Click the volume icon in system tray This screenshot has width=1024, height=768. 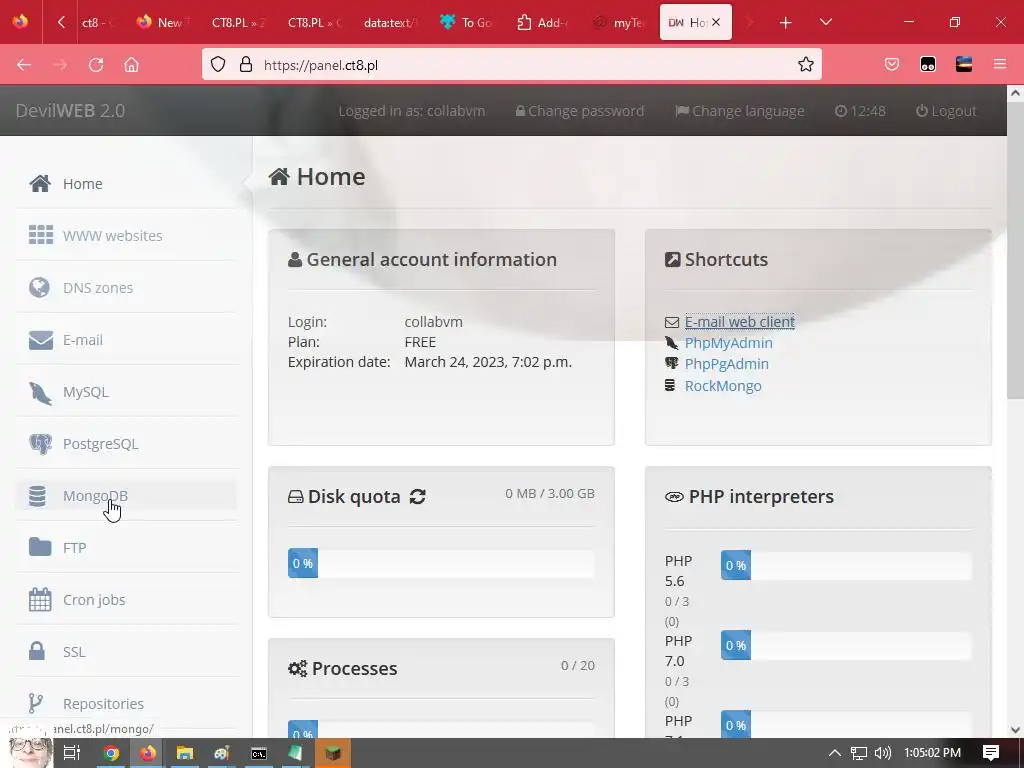tap(882, 753)
